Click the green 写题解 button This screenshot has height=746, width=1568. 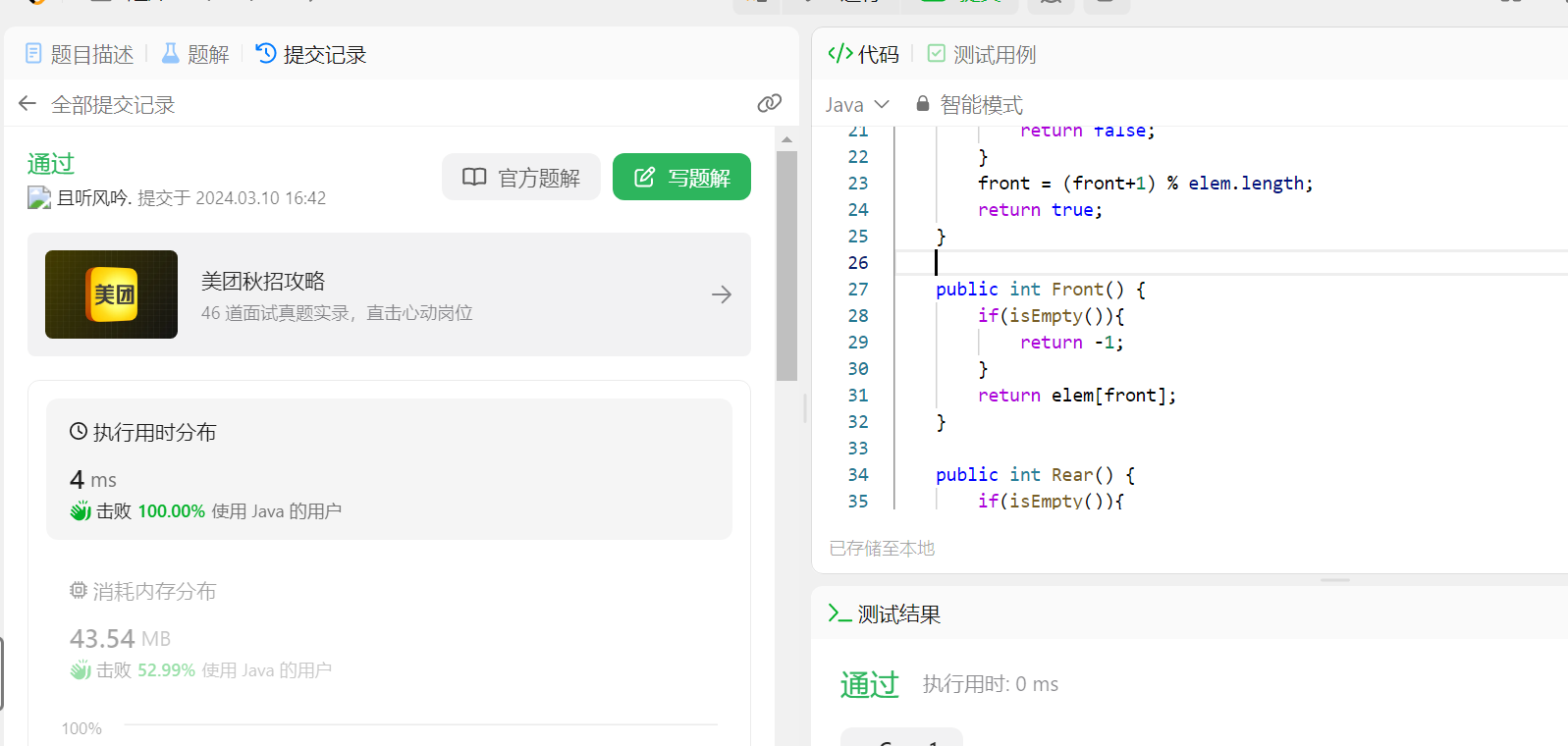pos(681,177)
